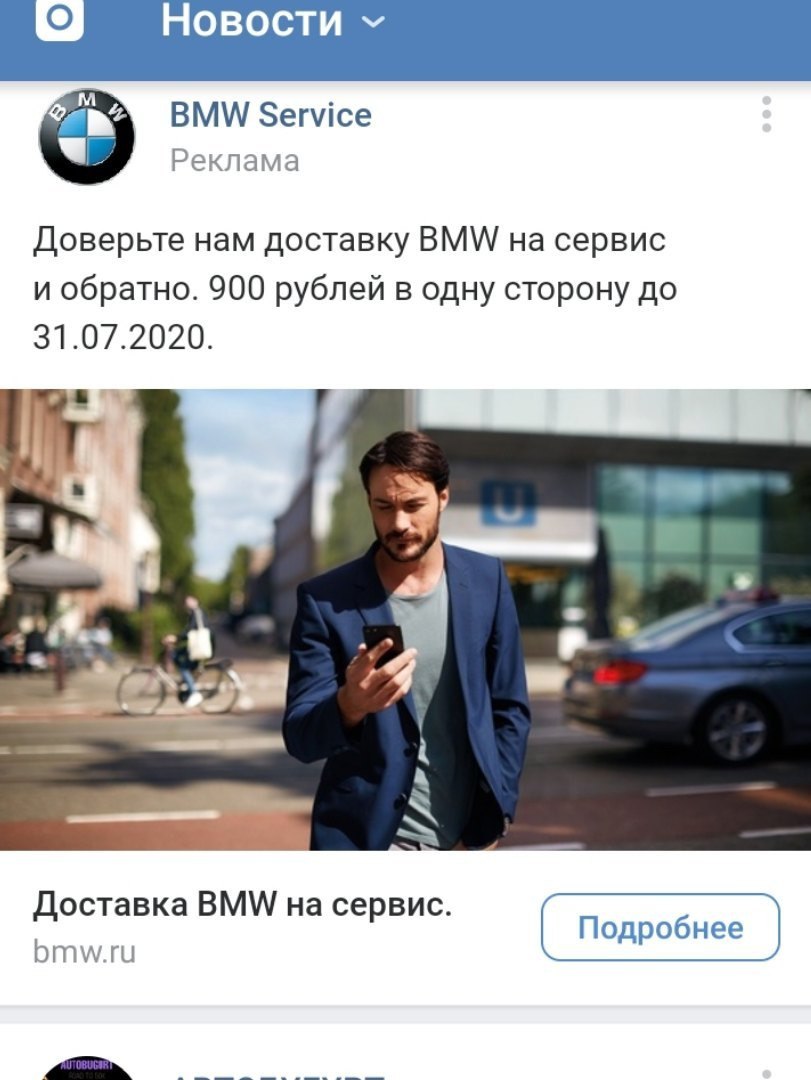Open headline Доставка BMW на сервис.
This screenshot has height=1080, width=811.
coord(242,904)
